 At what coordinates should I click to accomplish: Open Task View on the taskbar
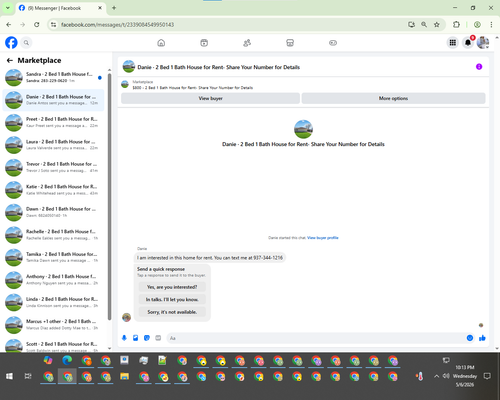coord(28,376)
